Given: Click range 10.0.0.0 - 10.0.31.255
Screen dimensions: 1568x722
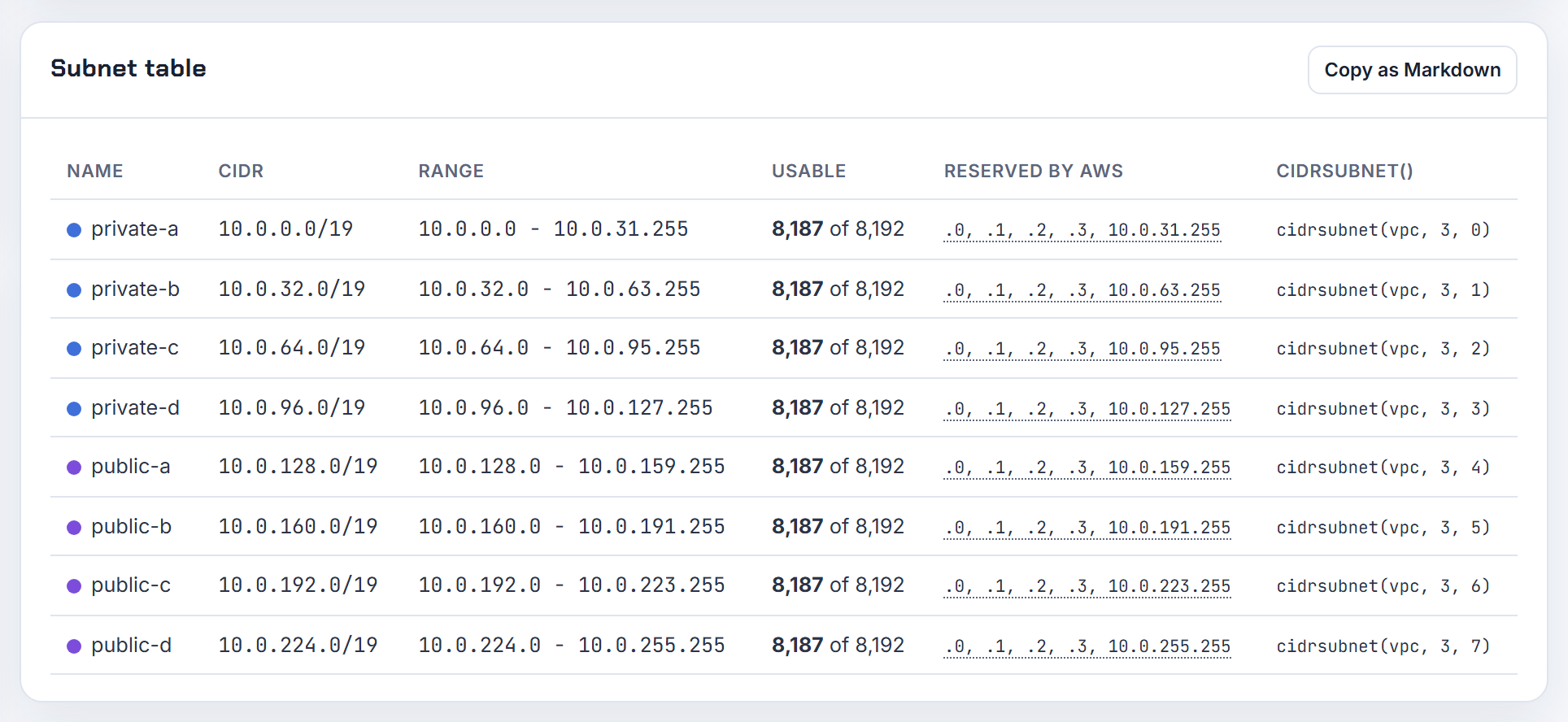Looking at the screenshot, I should [x=553, y=229].
